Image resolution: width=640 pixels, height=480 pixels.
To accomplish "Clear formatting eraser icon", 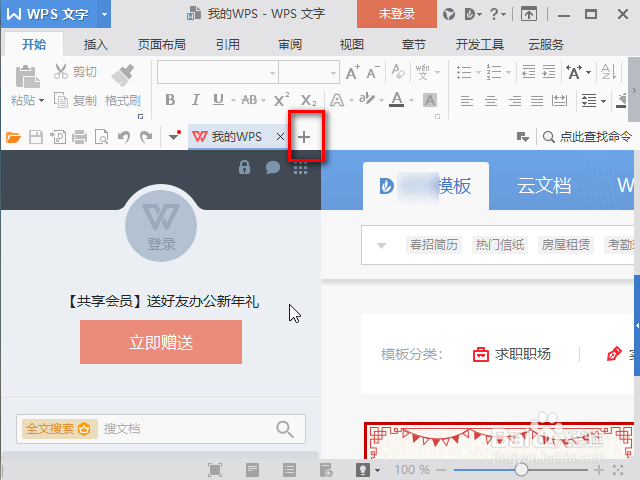I will coord(398,72).
